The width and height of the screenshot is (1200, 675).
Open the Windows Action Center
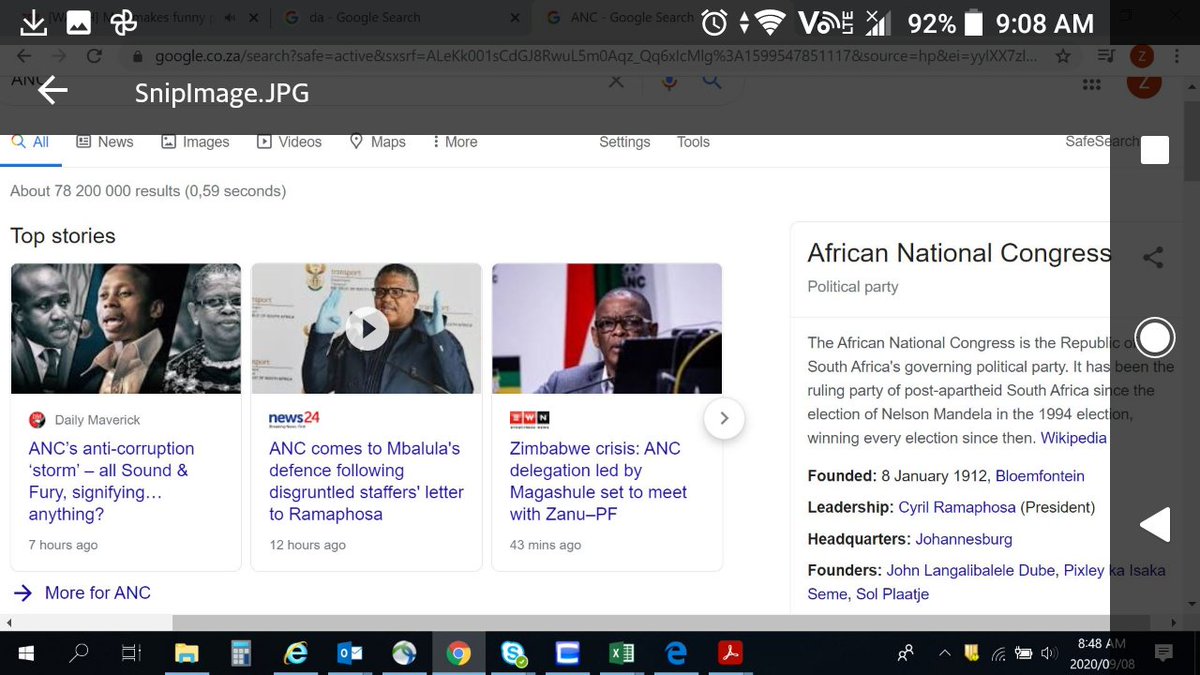[x=1164, y=653]
